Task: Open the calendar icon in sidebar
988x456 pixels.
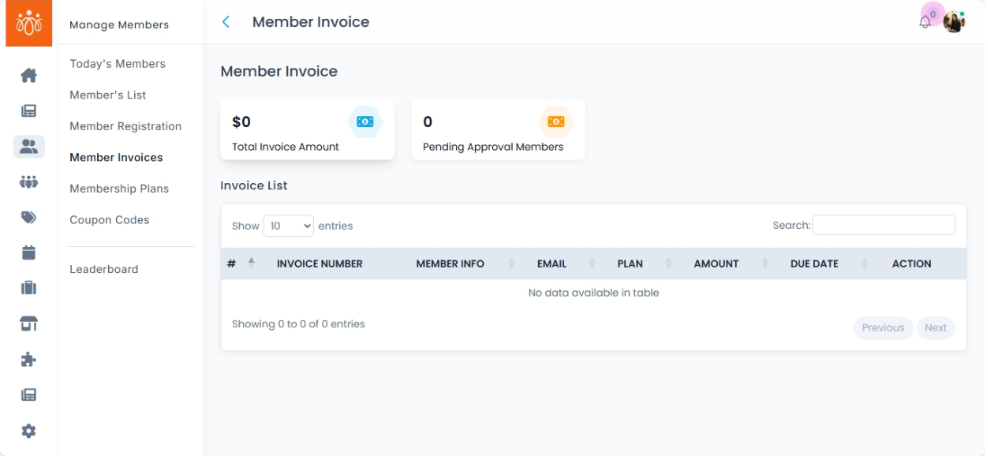Action: (x=29, y=252)
